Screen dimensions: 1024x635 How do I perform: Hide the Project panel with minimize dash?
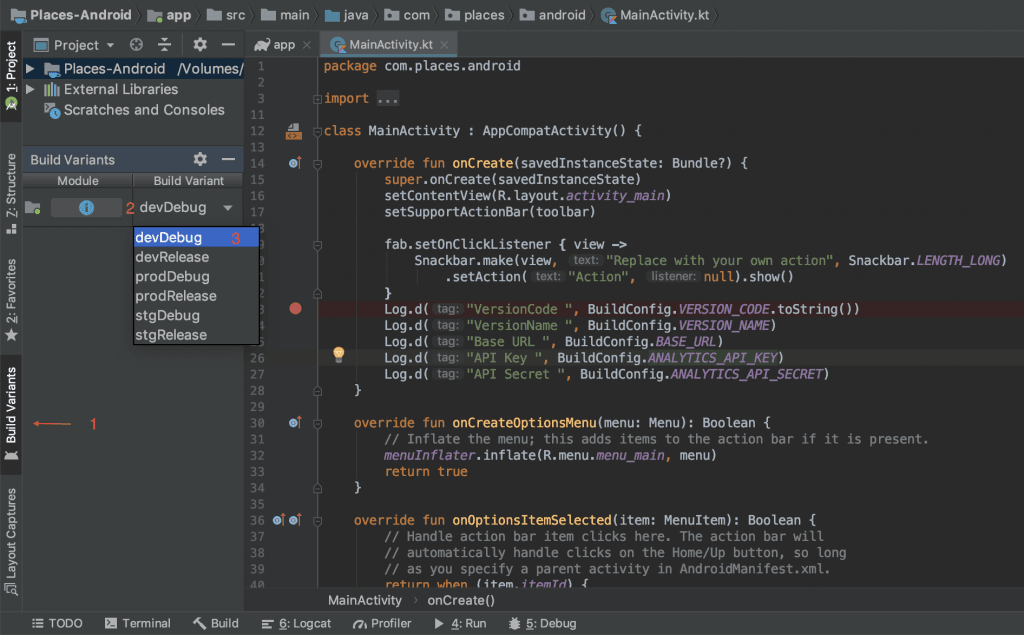tap(228, 44)
